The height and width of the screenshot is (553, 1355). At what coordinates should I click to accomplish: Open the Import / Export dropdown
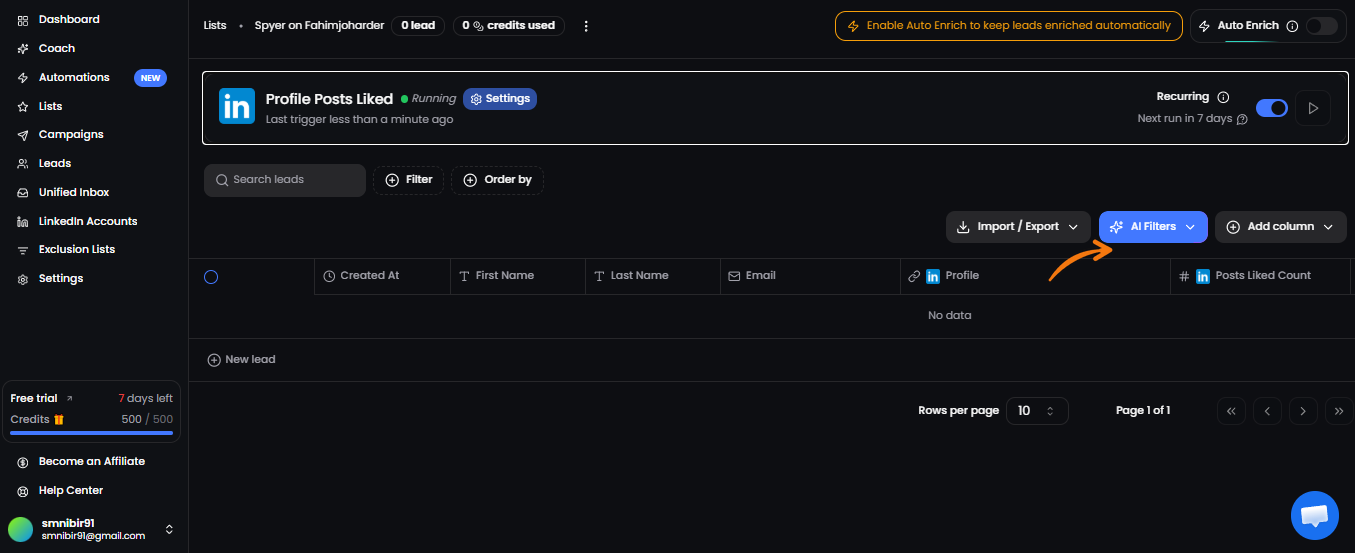coord(1018,227)
